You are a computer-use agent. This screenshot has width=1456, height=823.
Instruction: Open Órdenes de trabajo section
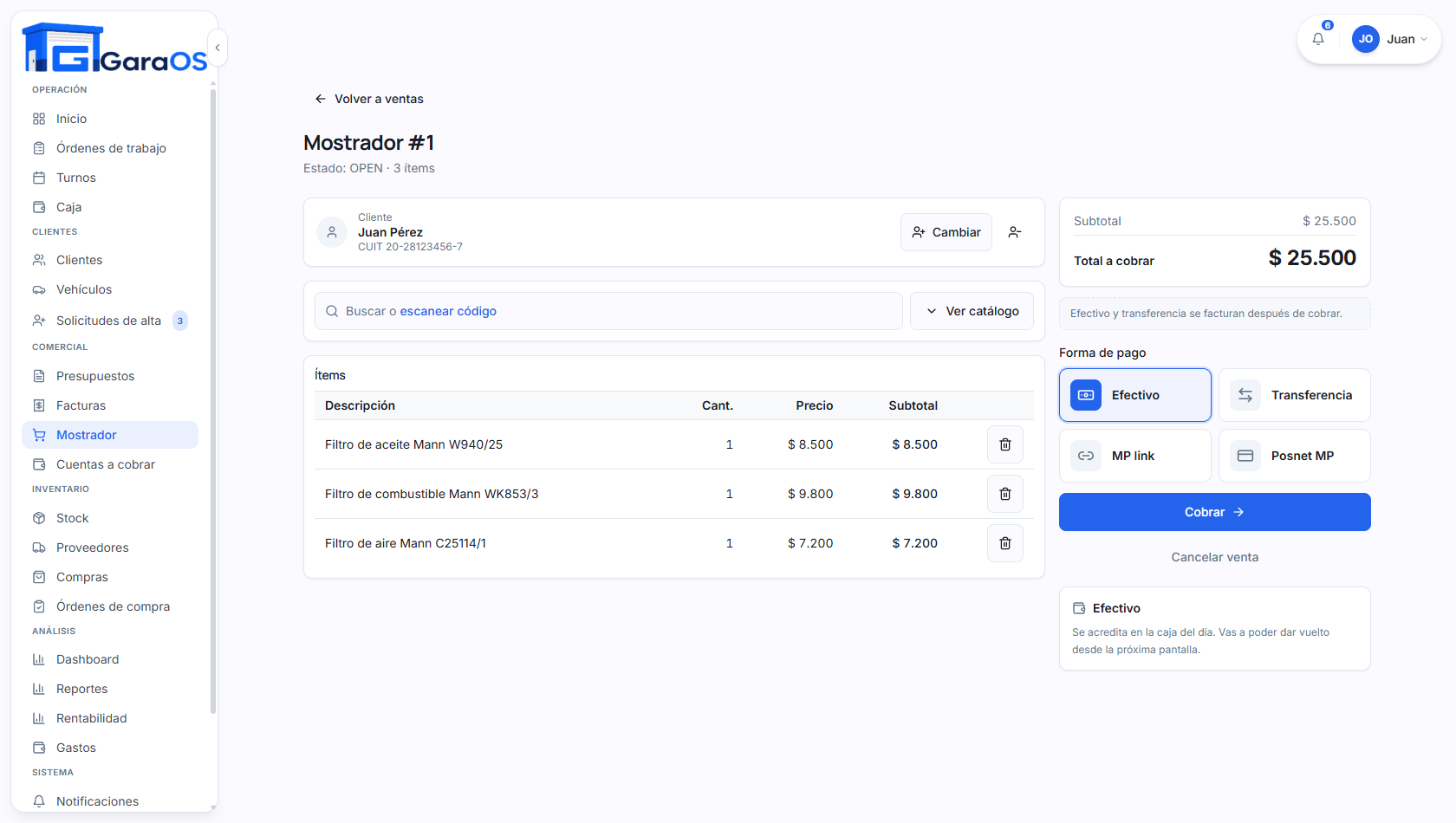110,148
